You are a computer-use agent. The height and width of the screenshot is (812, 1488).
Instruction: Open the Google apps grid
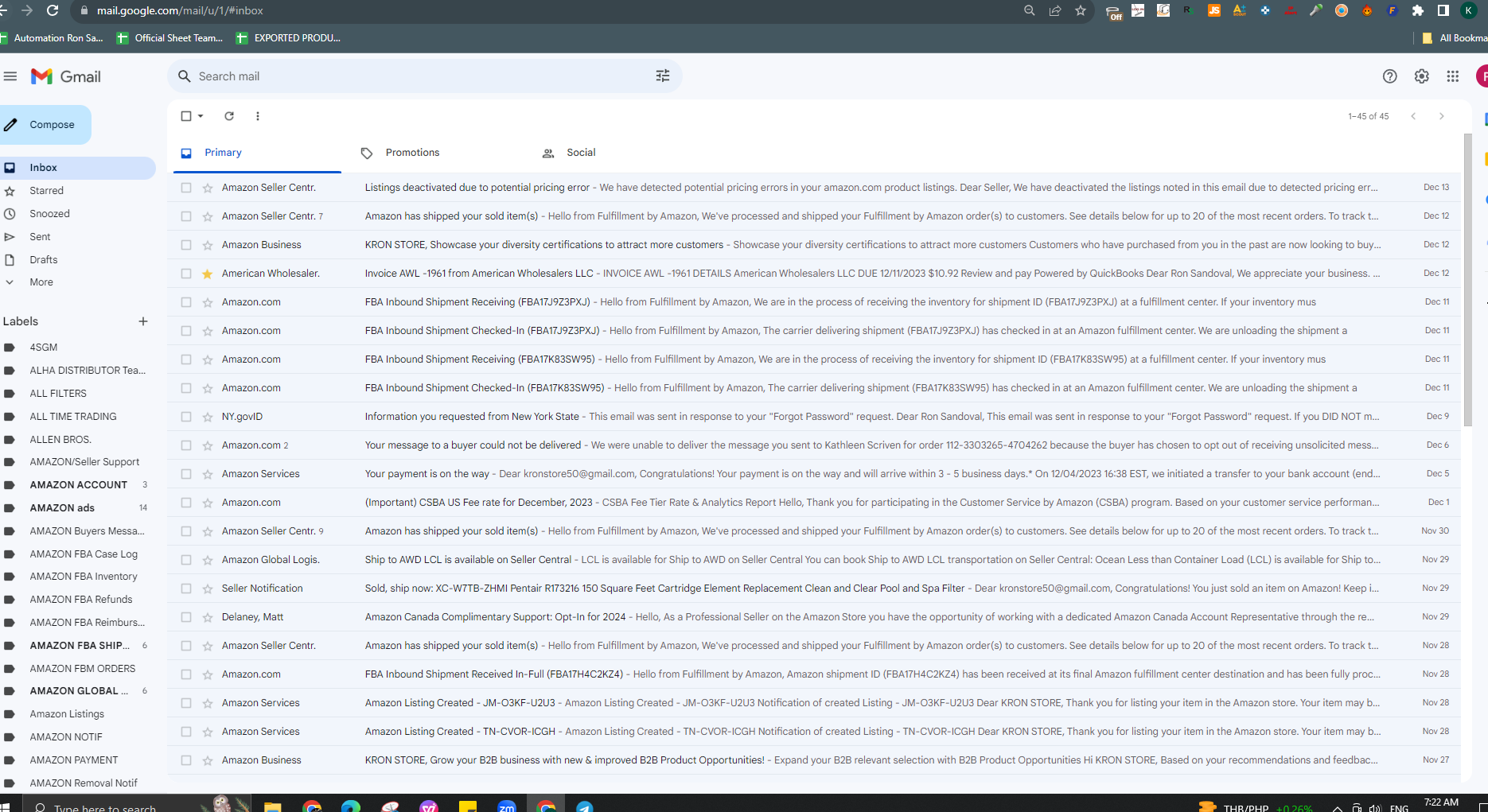pos(1453,76)
